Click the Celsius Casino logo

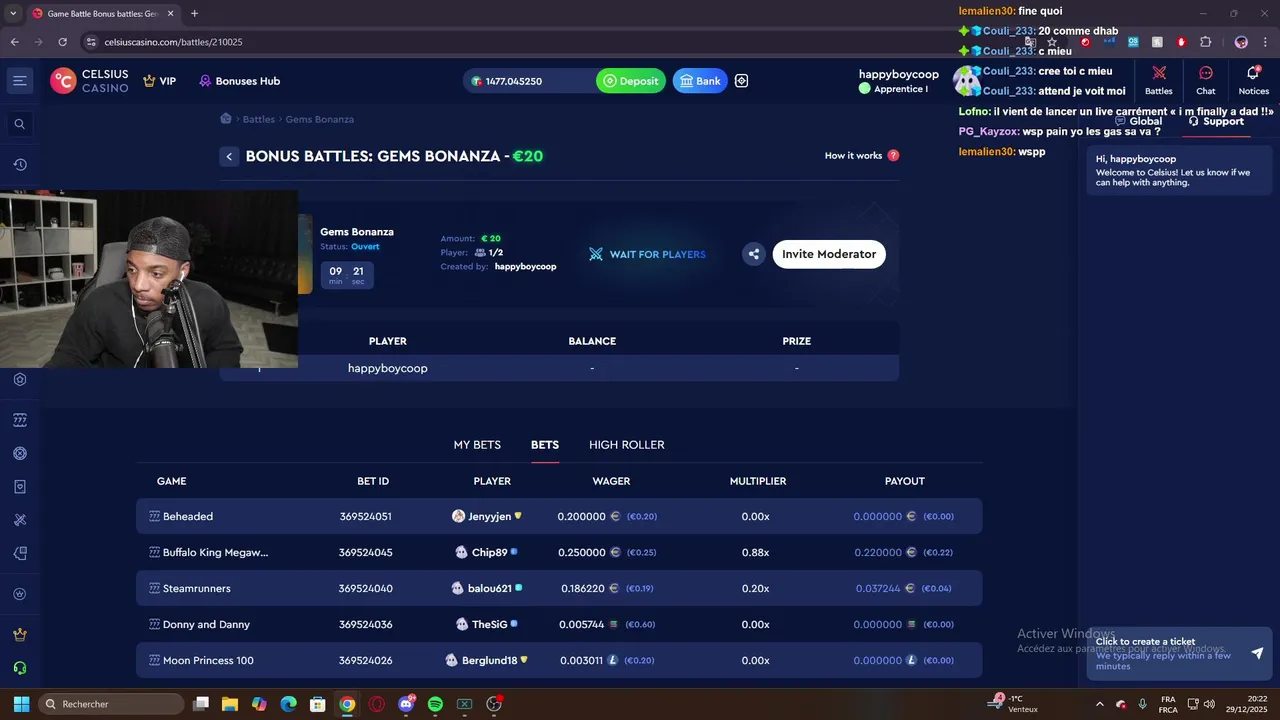click(90, 81)
